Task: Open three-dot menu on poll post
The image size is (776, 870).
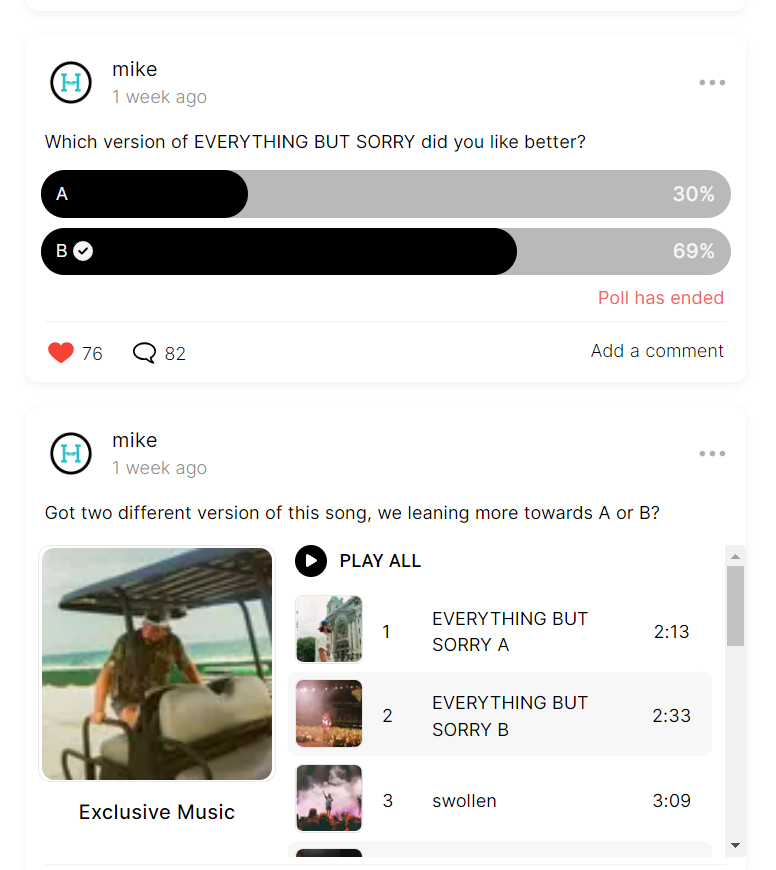Action: pos(712,83)
